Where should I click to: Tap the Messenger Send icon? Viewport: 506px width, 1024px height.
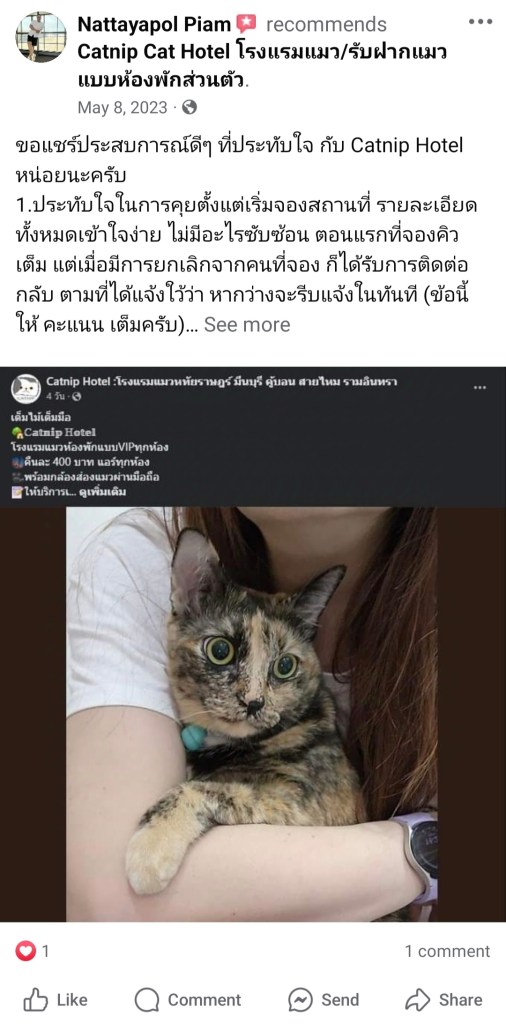300,1000
